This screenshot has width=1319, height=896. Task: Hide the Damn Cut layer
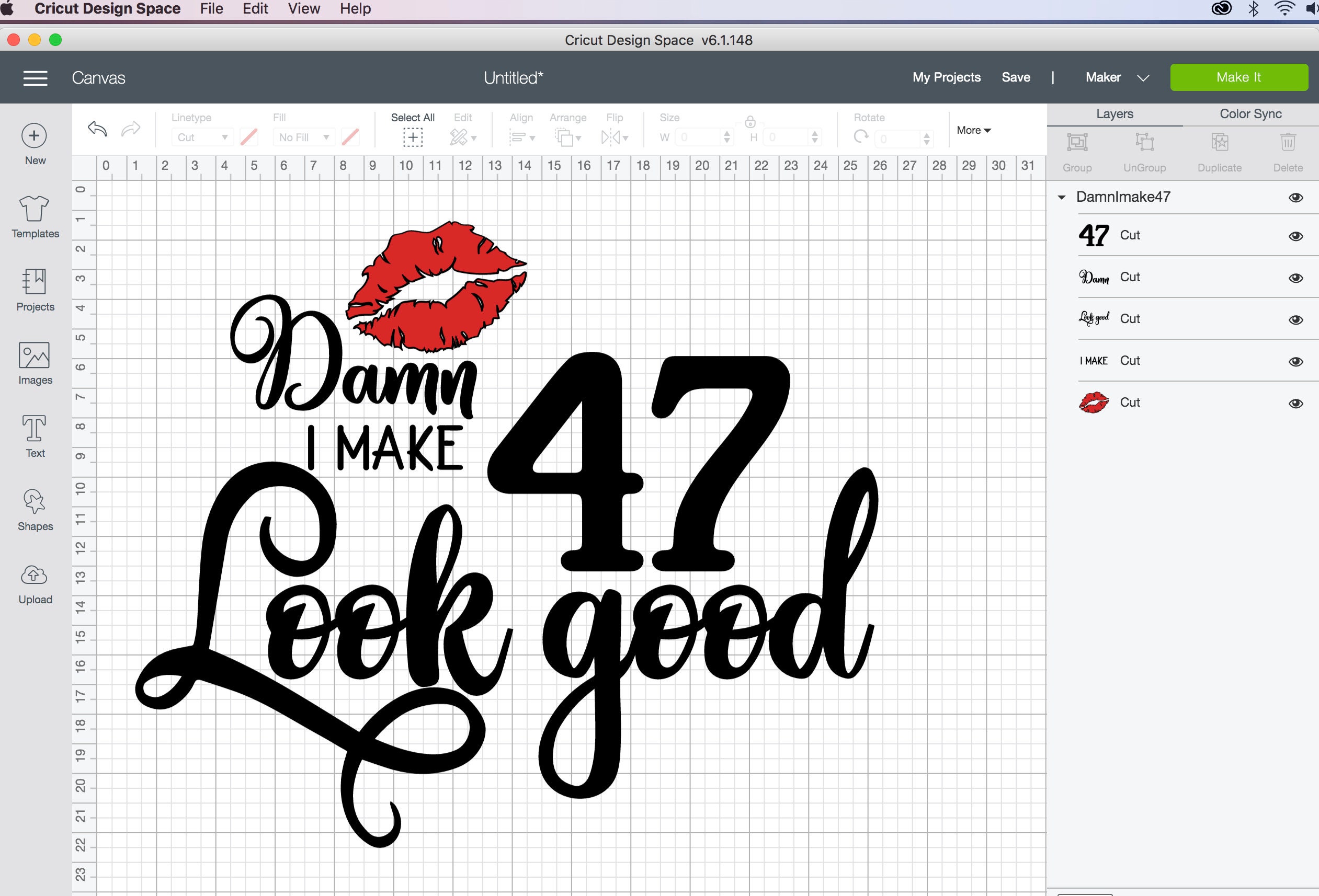click(1296, 278)
